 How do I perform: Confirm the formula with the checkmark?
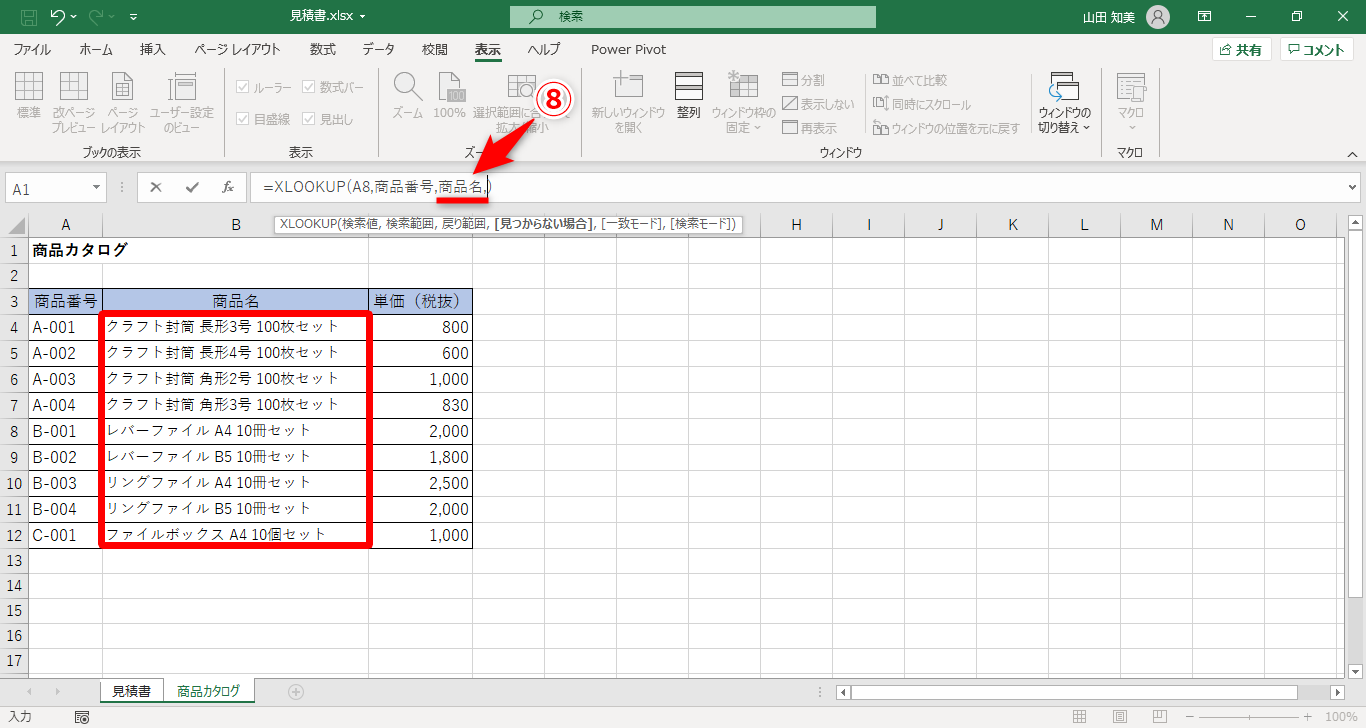tap(192, 187)
